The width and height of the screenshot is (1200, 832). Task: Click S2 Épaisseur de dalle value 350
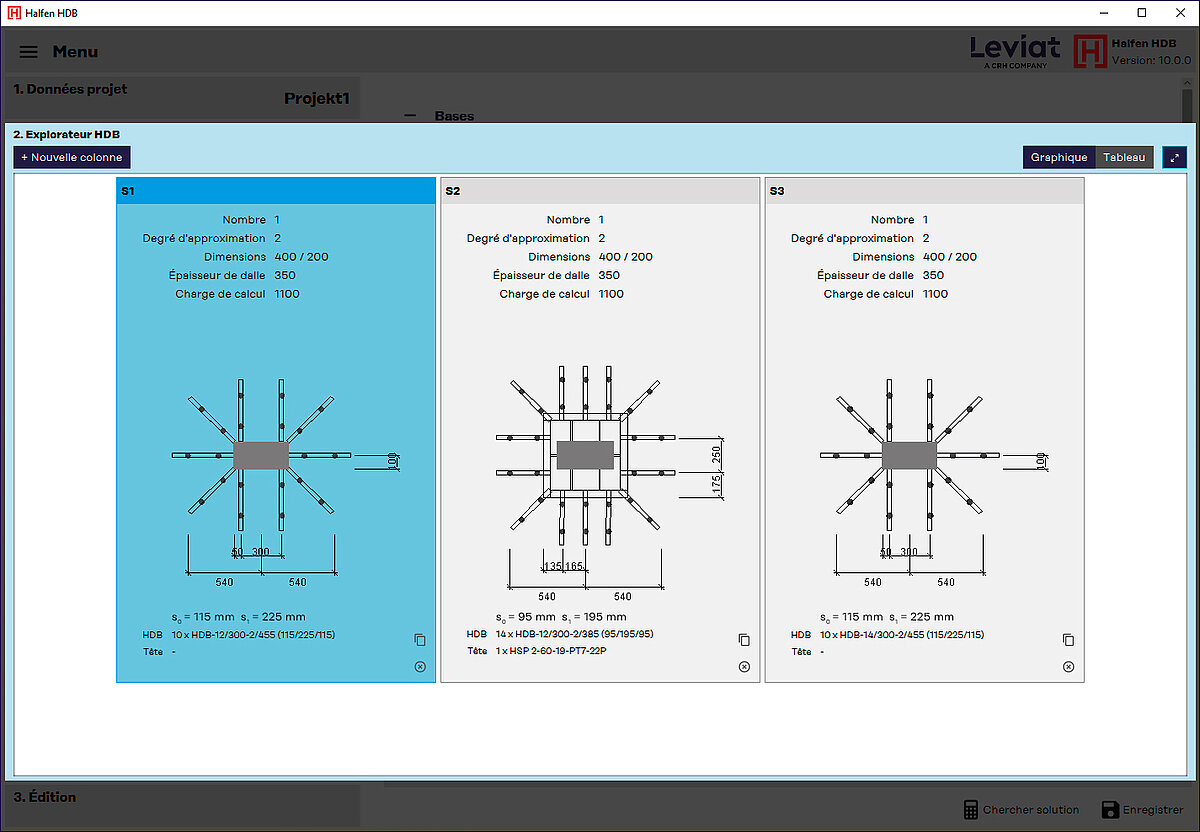609,275
